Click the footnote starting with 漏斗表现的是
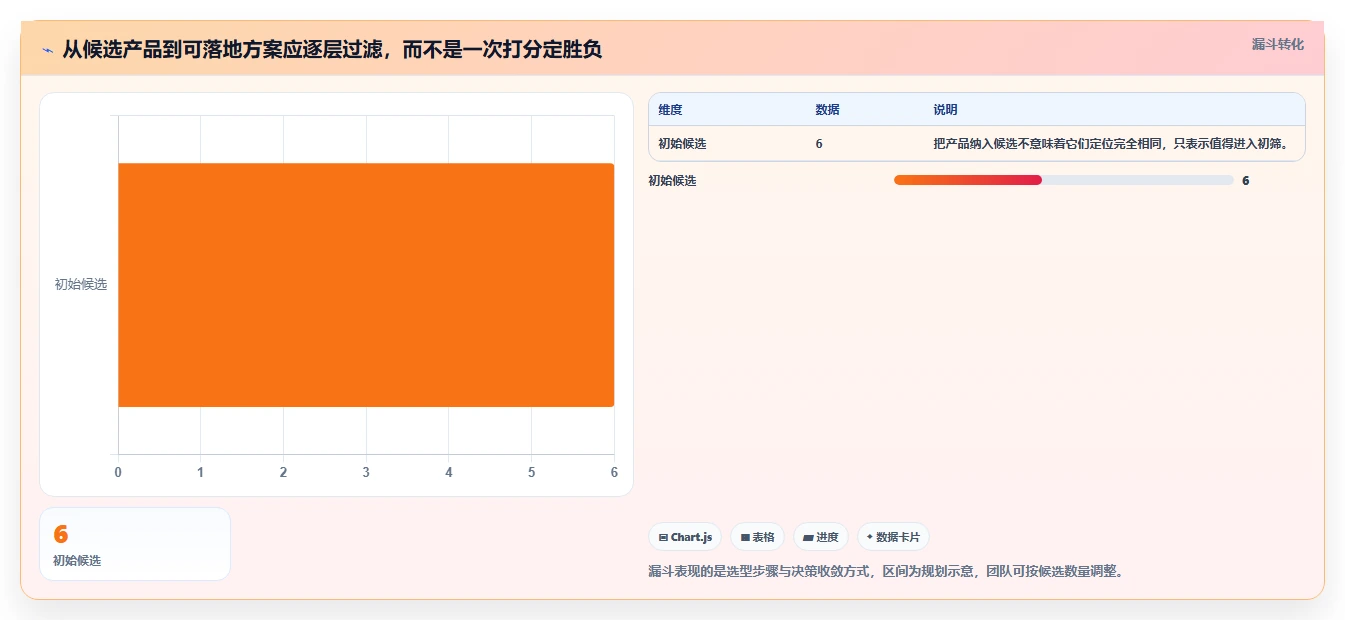The width and height of the screenshot is (1345, 620). point(886,572)
